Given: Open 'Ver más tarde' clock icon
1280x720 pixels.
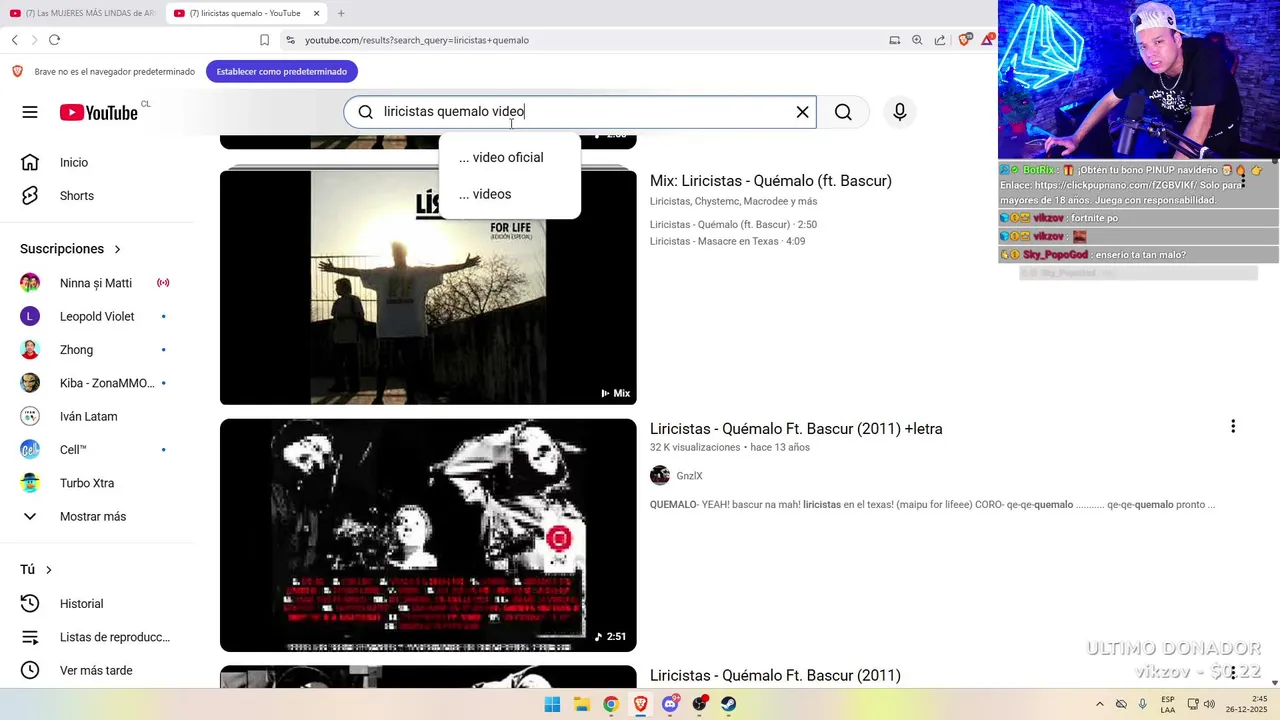Looking at the screenshot, I should (30, 670).
